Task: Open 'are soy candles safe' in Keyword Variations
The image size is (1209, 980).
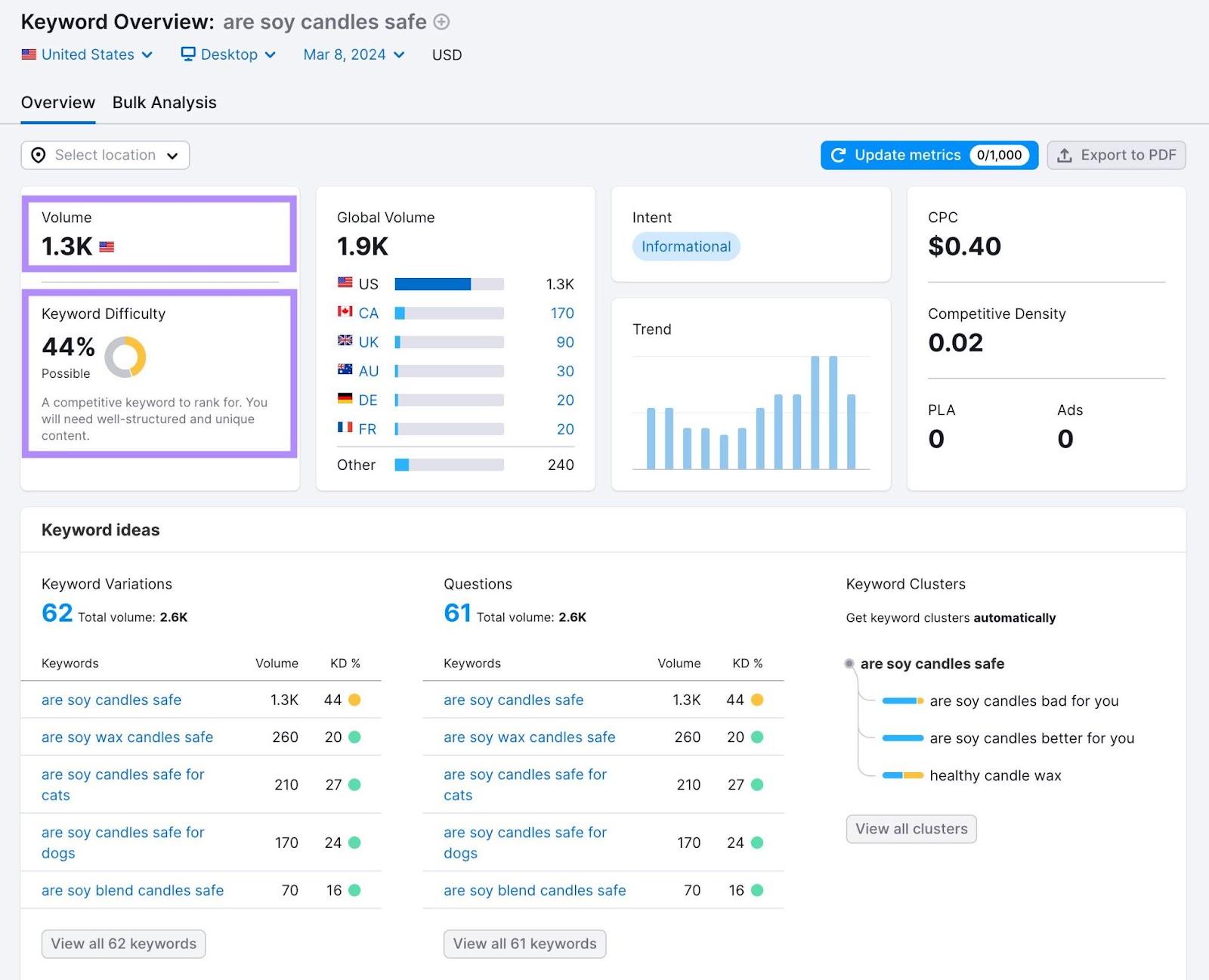Action: coord(111,700)
